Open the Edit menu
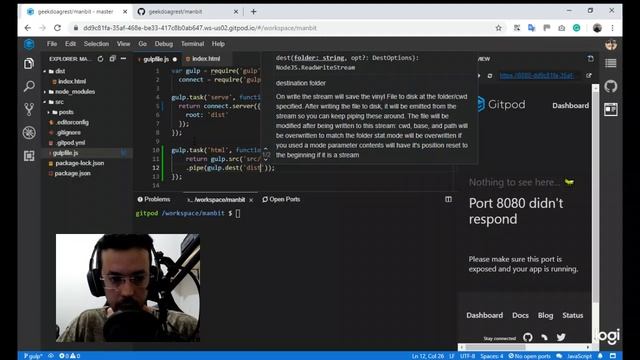640x360 pixels. coord(70,44)
